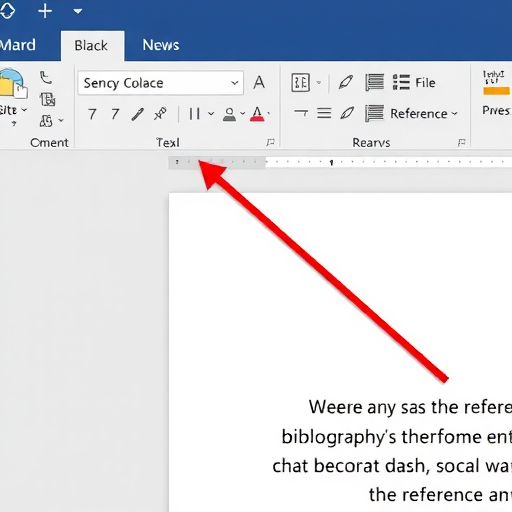Click the orange style swatch above Pives
The width and height of the screenshot is (512, 512).
(x=496, y=91)
